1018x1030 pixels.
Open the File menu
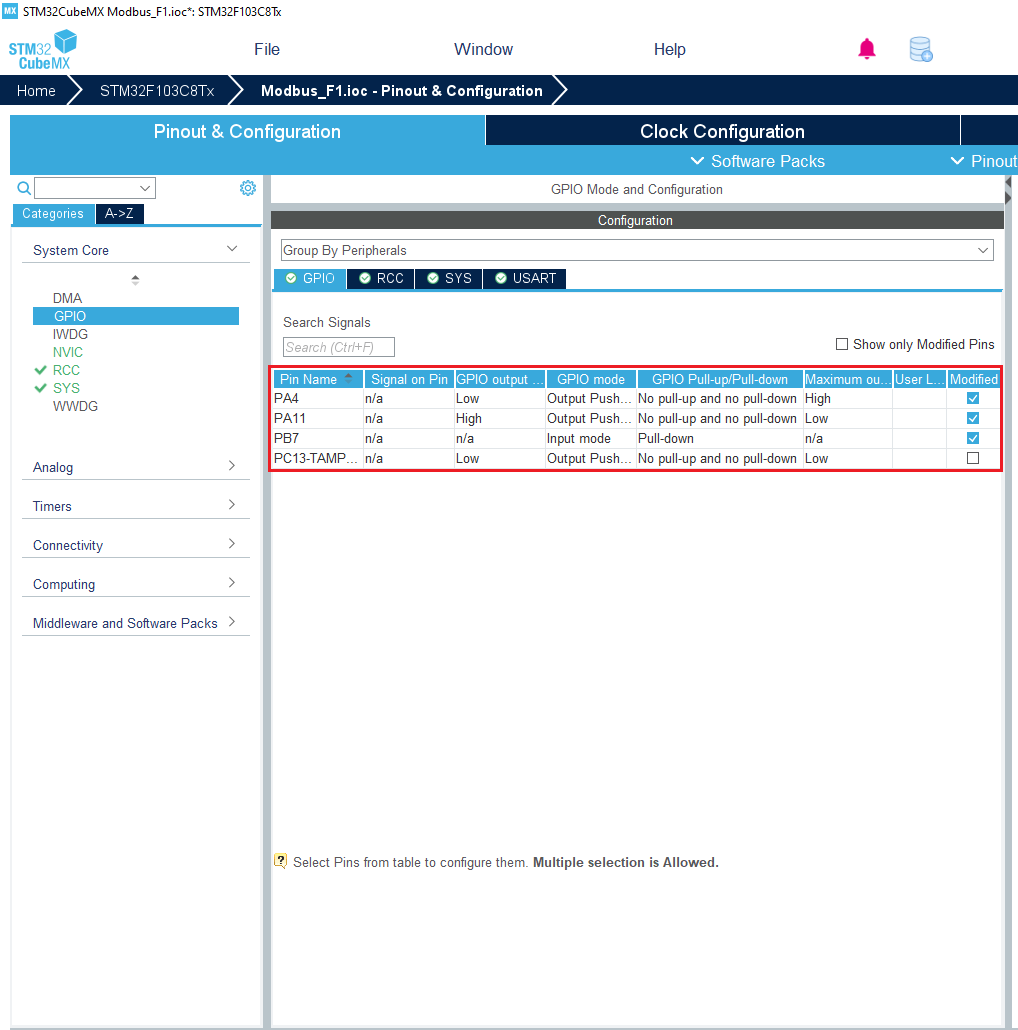click(267, 49)
